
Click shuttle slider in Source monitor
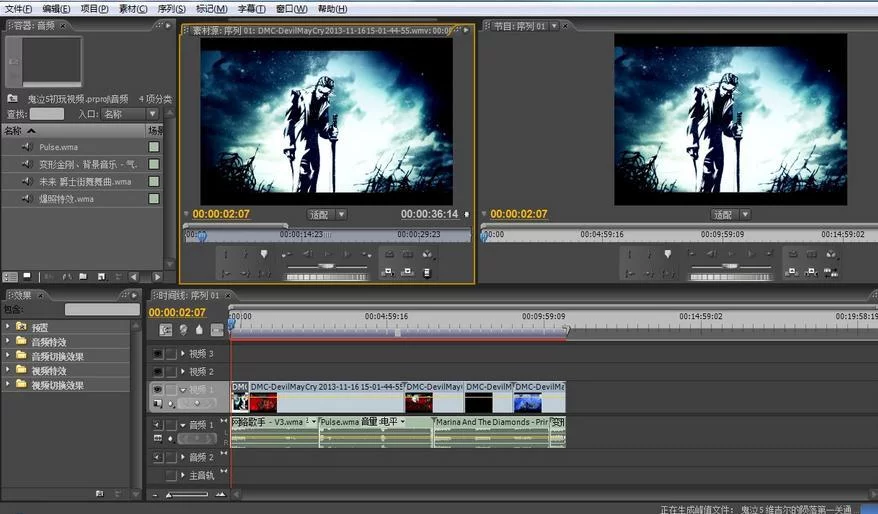(x=326, y=265)
